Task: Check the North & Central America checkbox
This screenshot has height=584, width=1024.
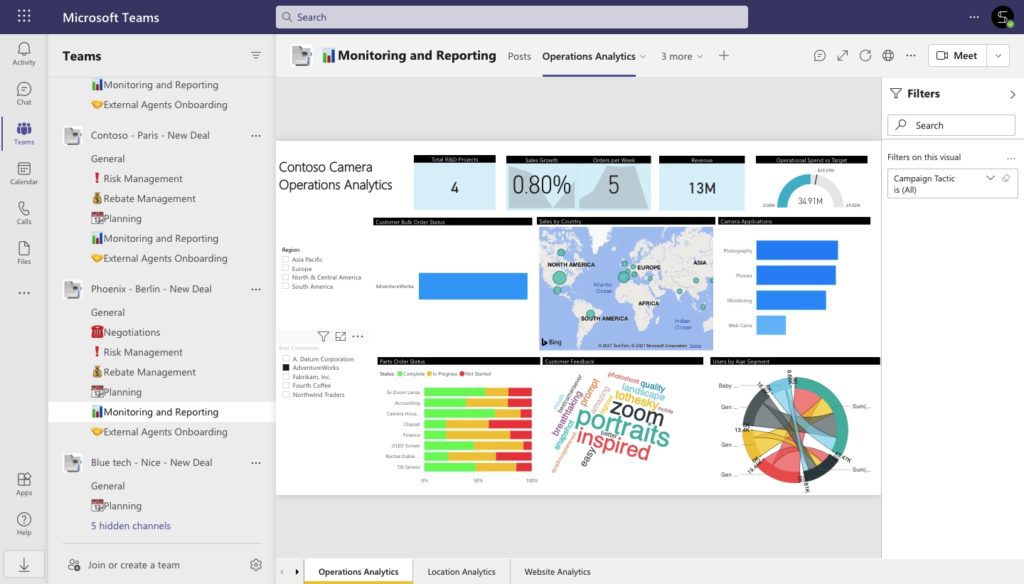Action: click(285, 277)
